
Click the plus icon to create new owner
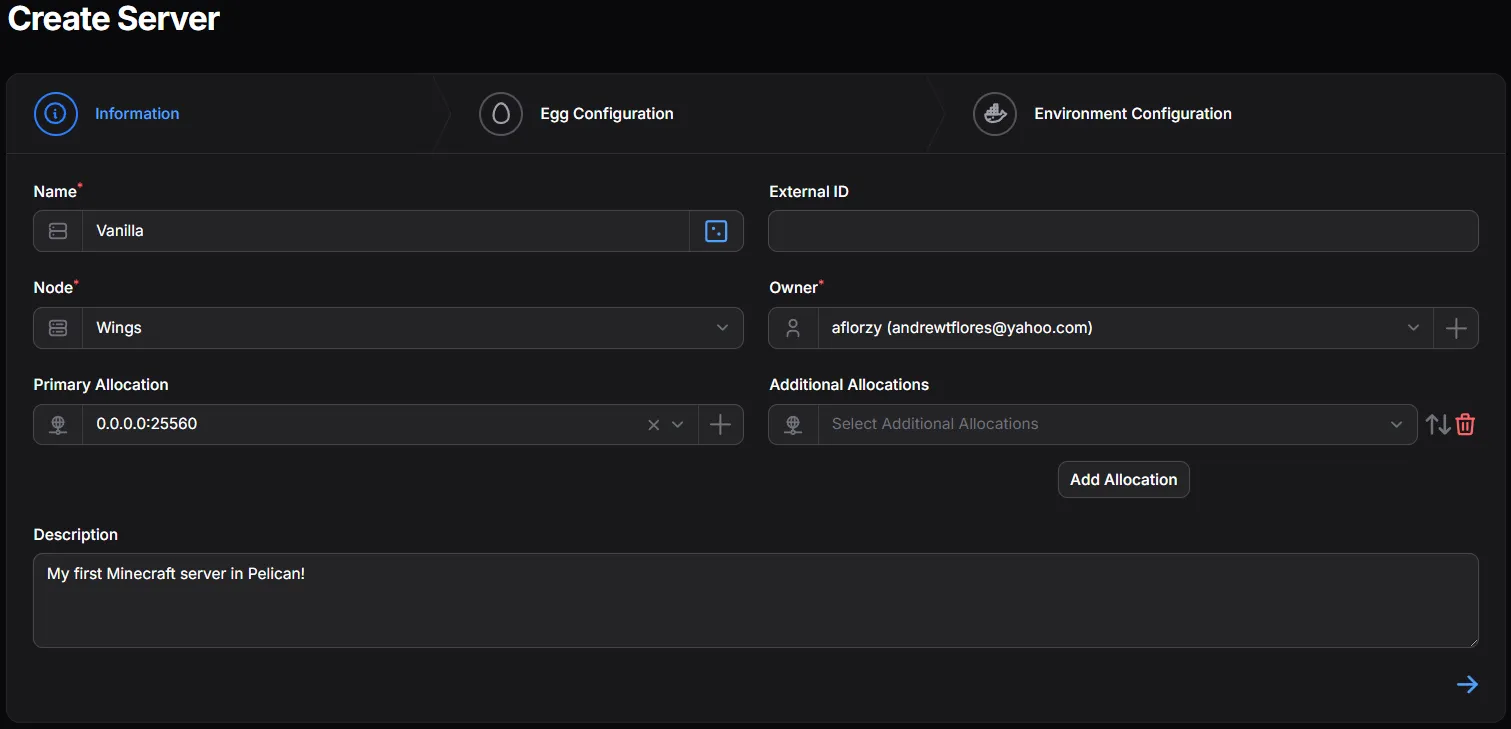click(1456, 328)
